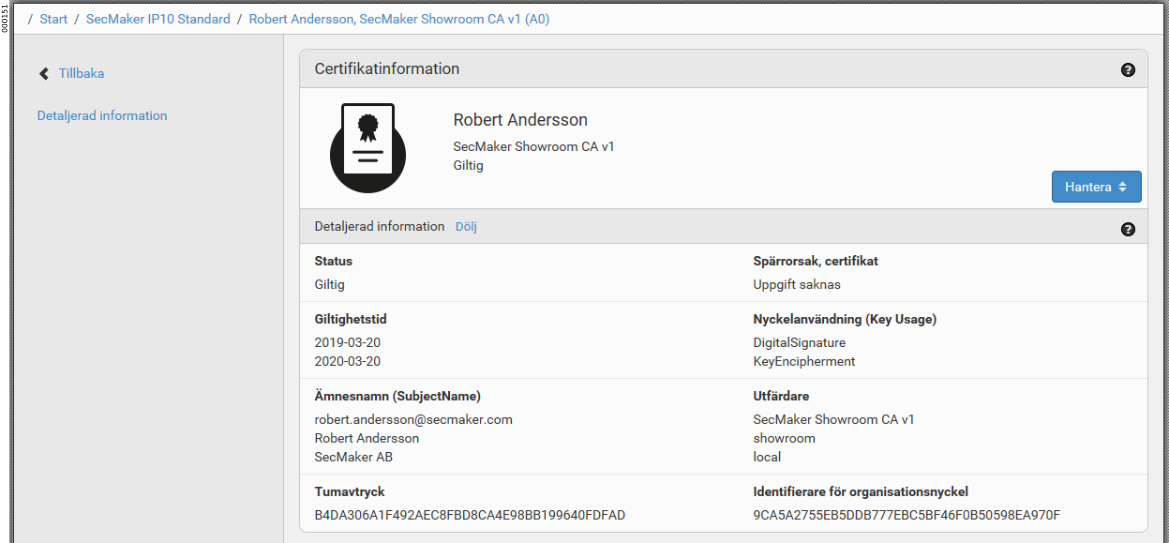Click the Tumavtryck thumbprint hash value
1169x543 pixels.
469,515
